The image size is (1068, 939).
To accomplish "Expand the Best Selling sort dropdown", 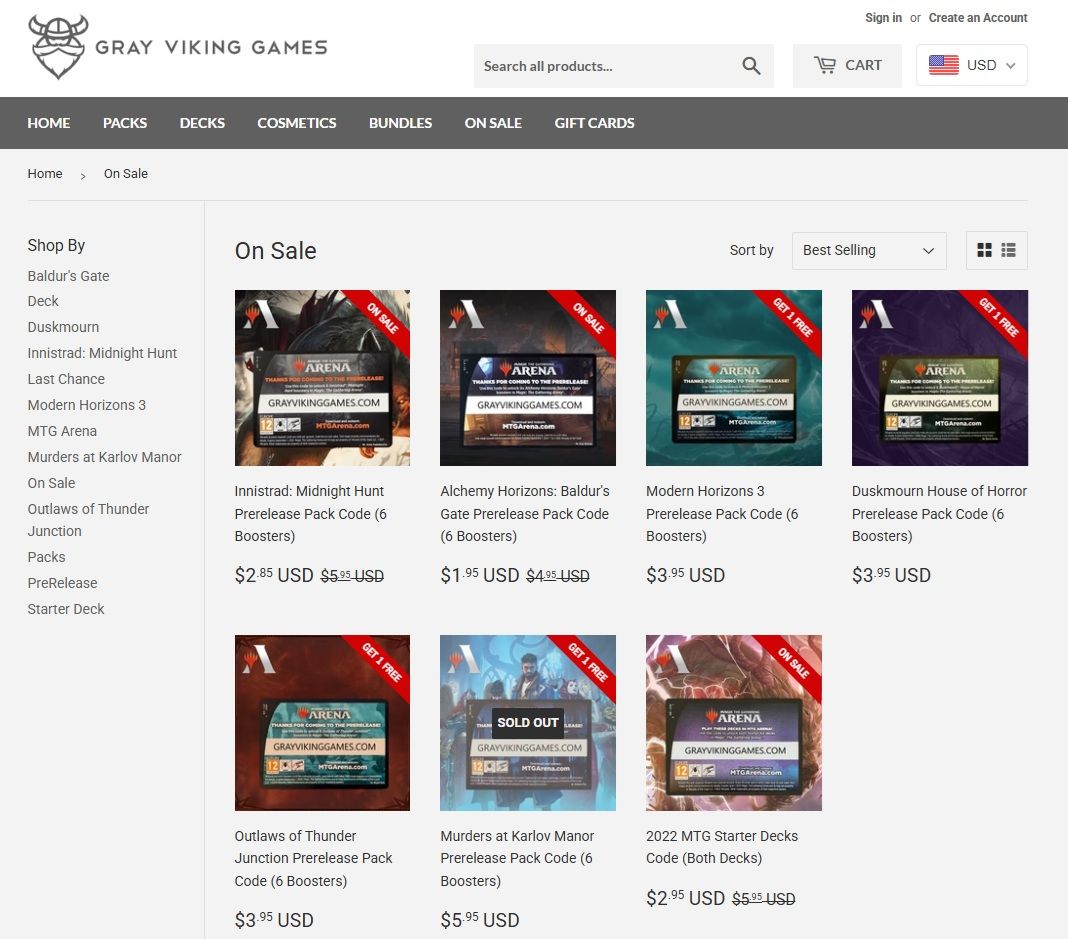I will click(x=868, y=251).
